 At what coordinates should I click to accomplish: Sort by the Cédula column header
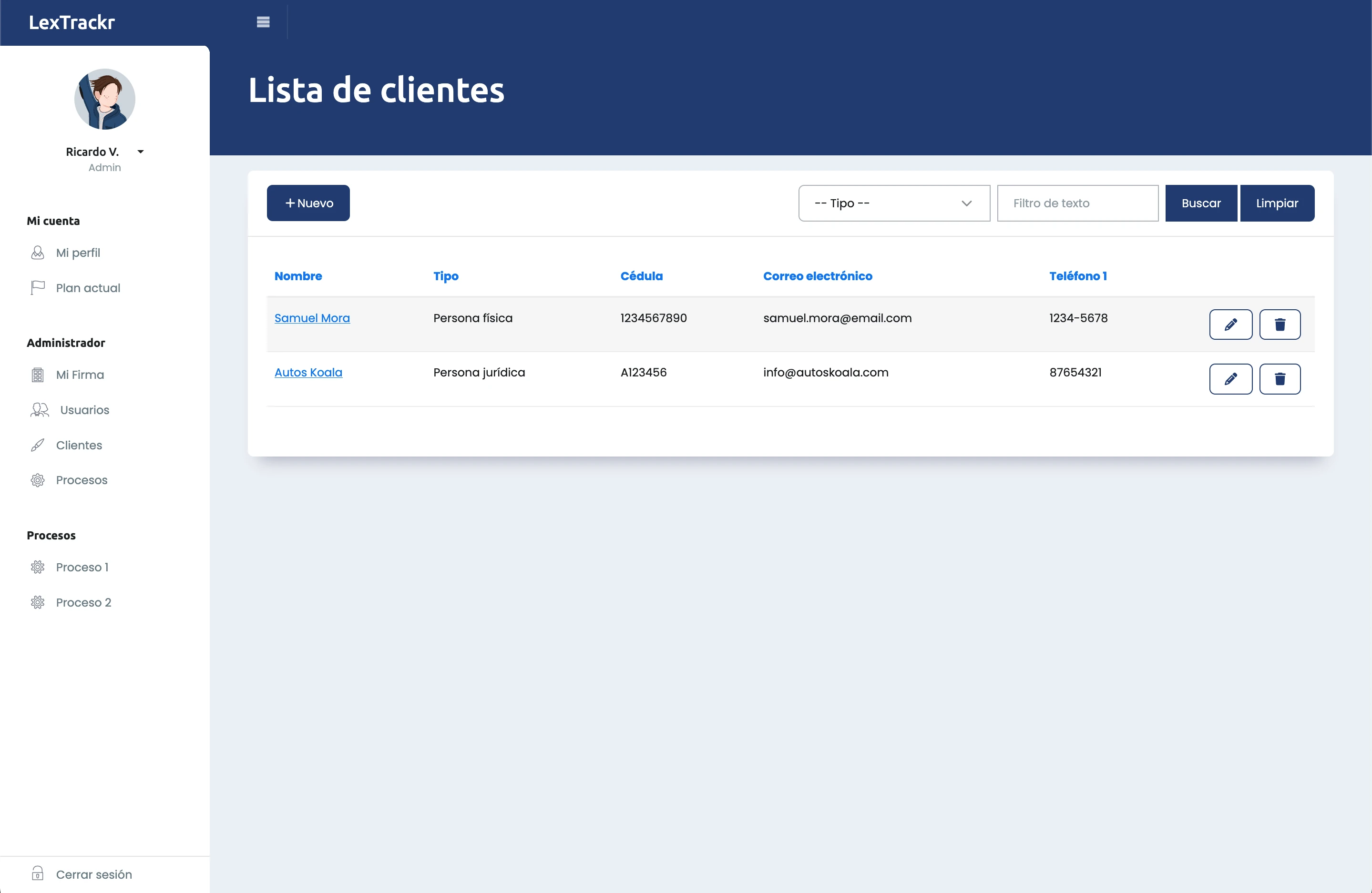[x=641, y=276]
